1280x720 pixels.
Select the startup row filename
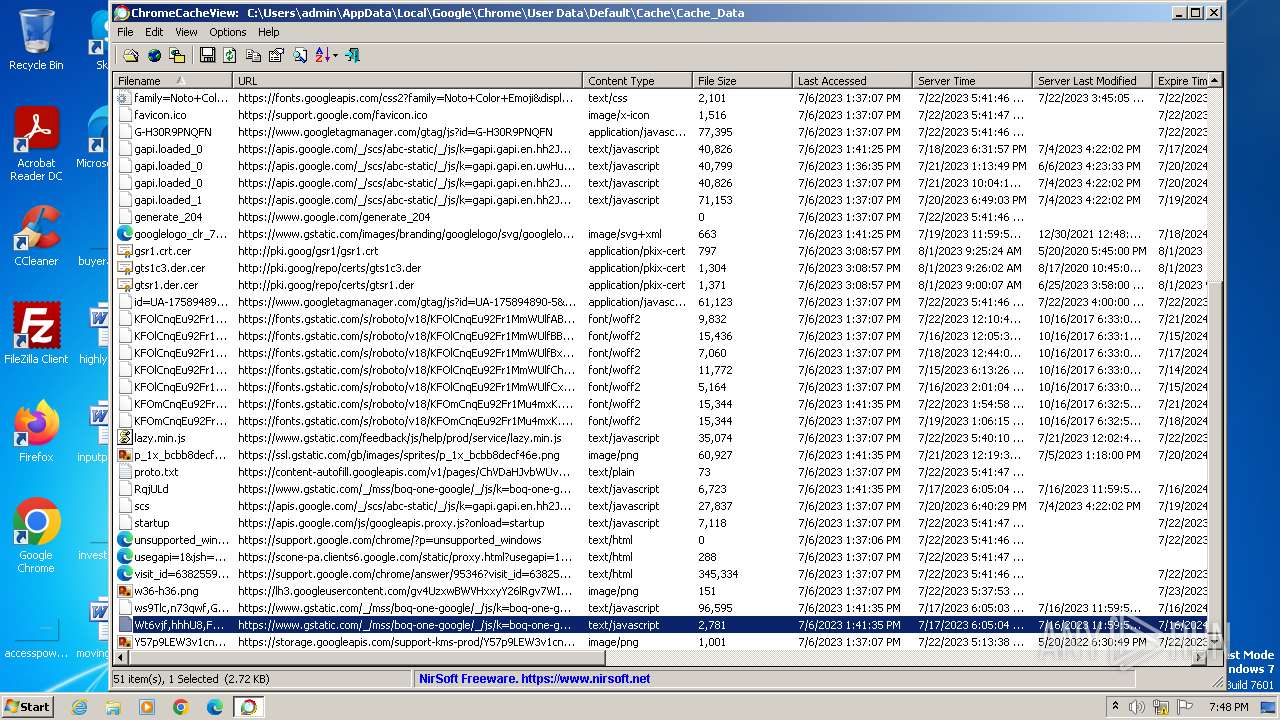click(x=152, y=523)
